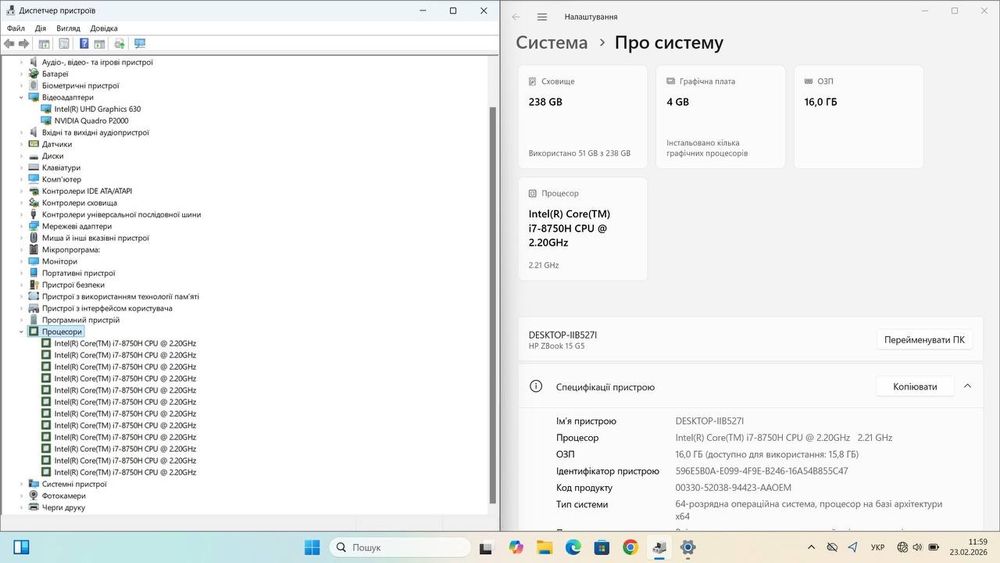
Task: Click the Update driver toolbar icon with green arrow
Action: 119,43
